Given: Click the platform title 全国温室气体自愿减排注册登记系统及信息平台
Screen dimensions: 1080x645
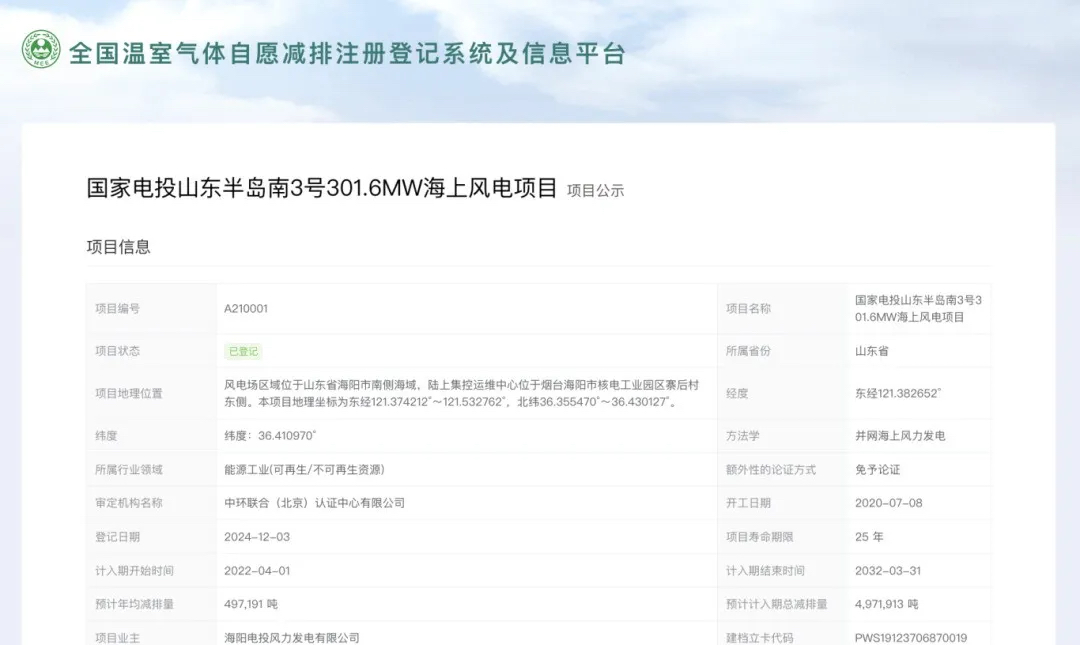Looking at the screenshot, I should tap(347, 53).
